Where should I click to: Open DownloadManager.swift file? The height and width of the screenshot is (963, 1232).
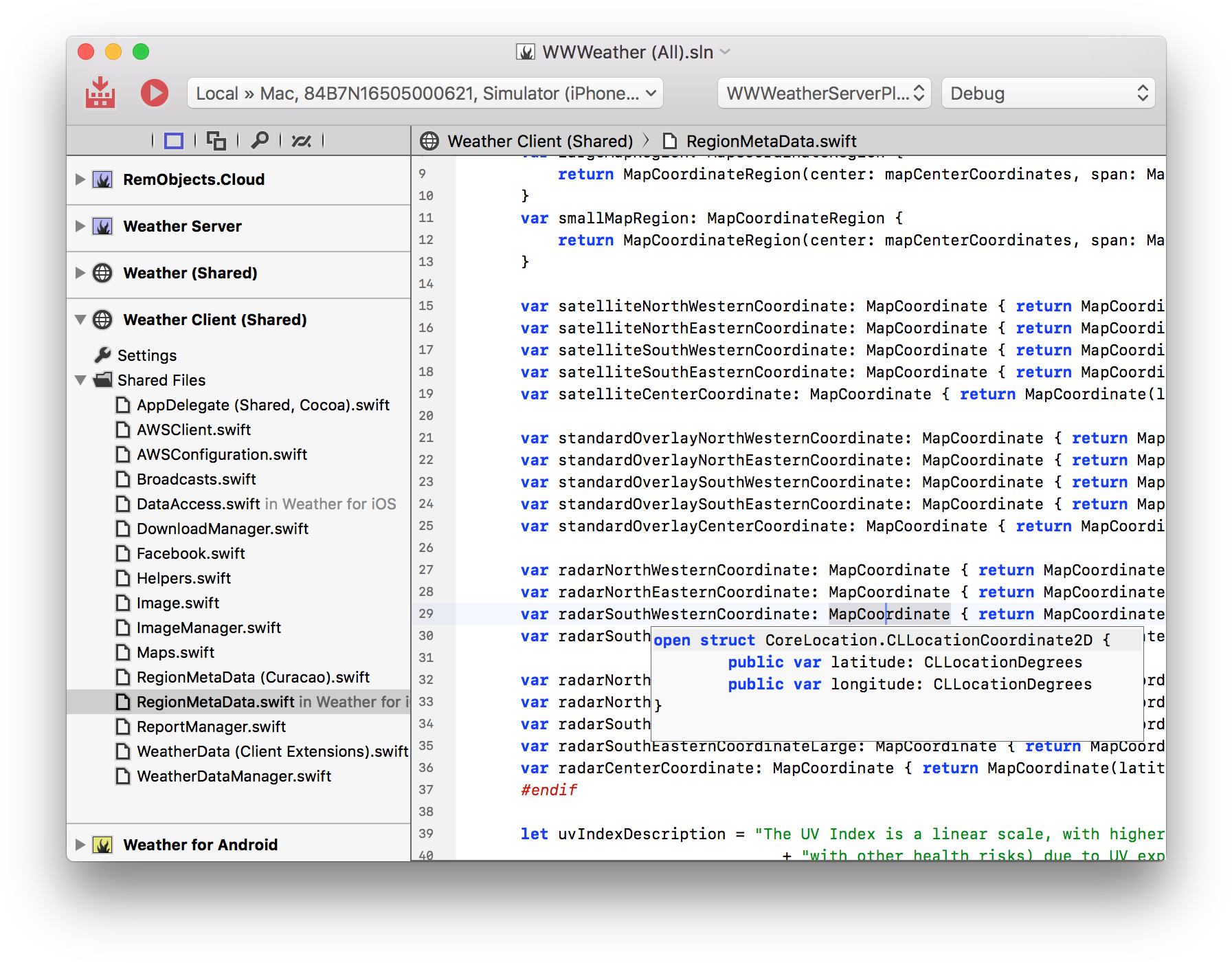[x=223, y=529]
